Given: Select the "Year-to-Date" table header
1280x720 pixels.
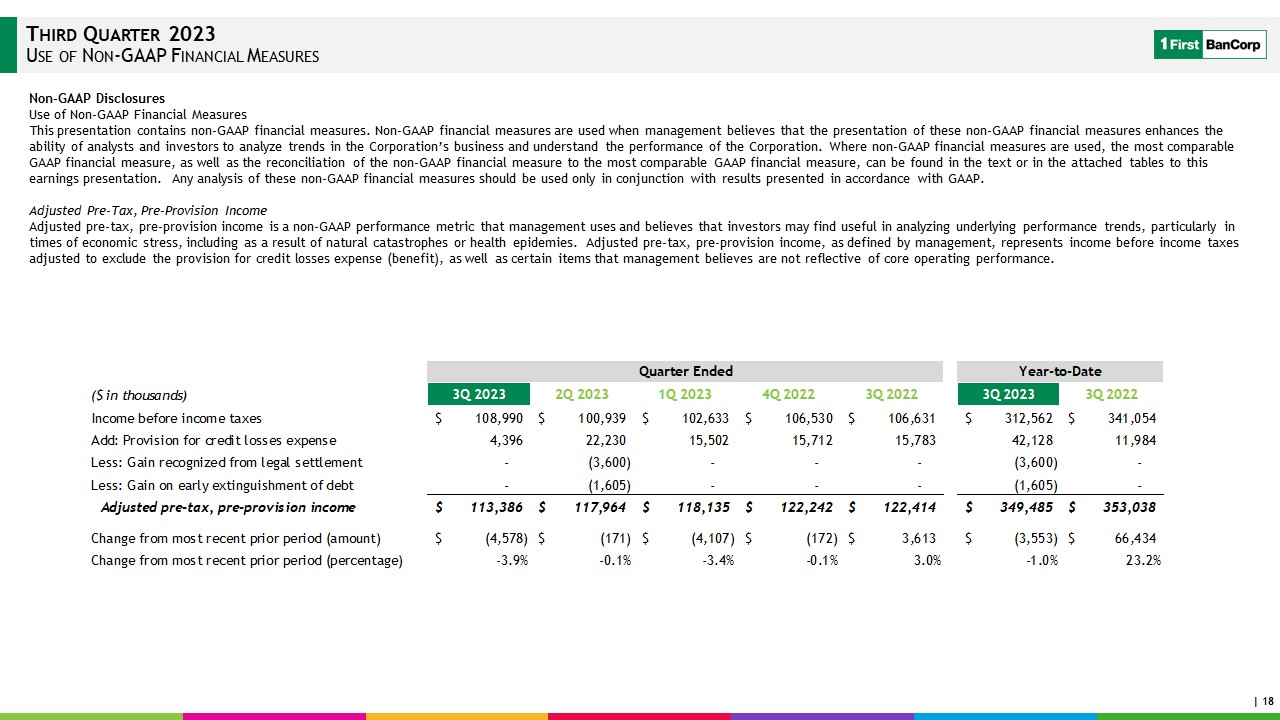Looking at the screenshot, I should point(1059,371).
